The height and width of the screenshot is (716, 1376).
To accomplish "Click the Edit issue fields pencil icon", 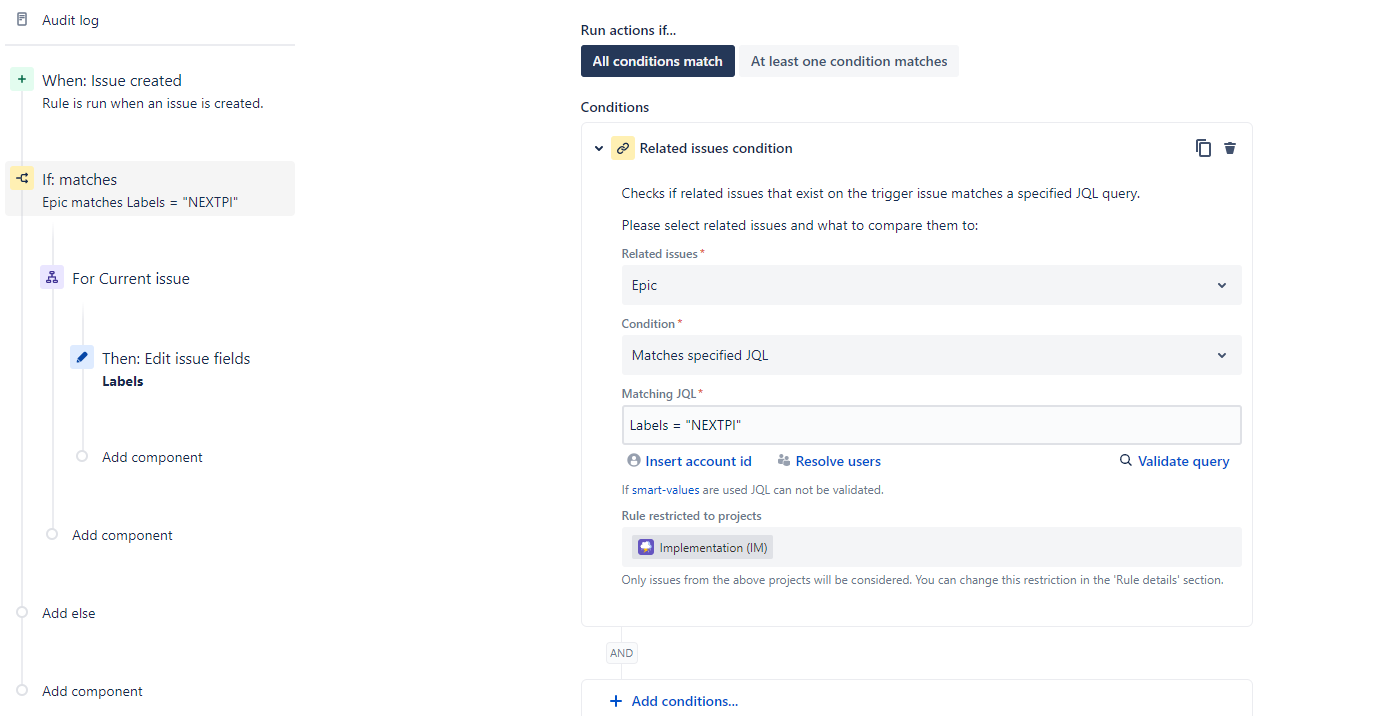I will [81, 356].
